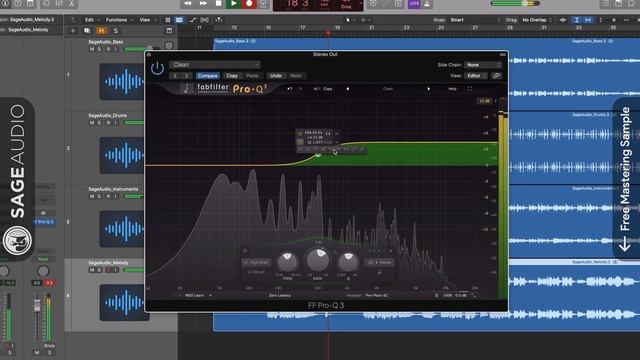Click the band solo headphones icon in popup
Image resolution: width=640 pixels, height=360 pixels.
[x=328, y=133]
